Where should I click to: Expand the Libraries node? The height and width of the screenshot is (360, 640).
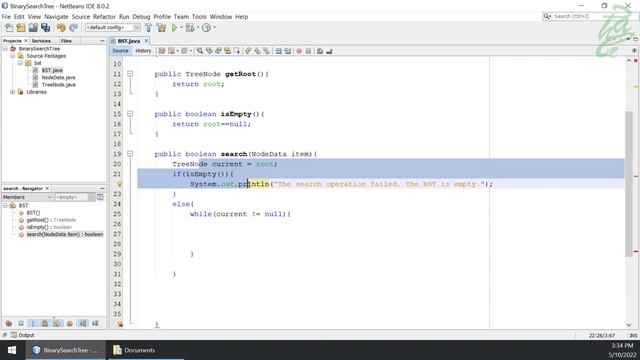point(13,92)
